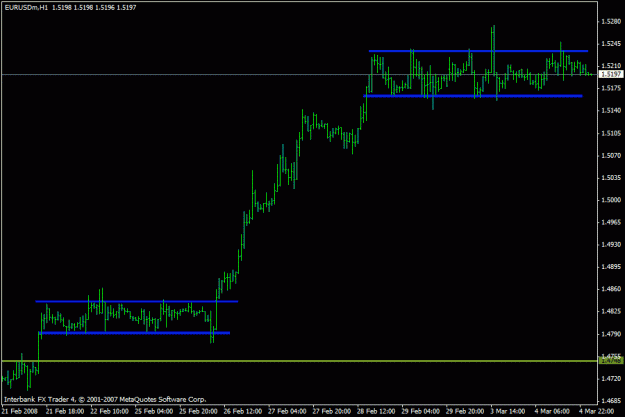The width and height of the screenshot is (625, 417).
Task: Select the lower blue line of the top range
Action: click(x=473, y=96)
